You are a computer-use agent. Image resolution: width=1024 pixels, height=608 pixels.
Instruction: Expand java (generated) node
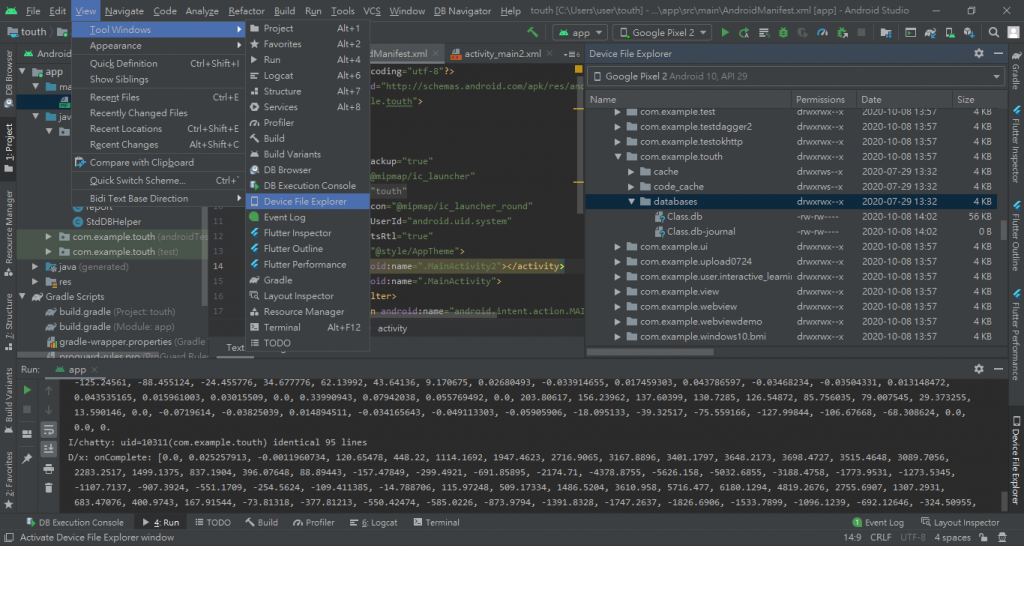(x=35, y=266)
